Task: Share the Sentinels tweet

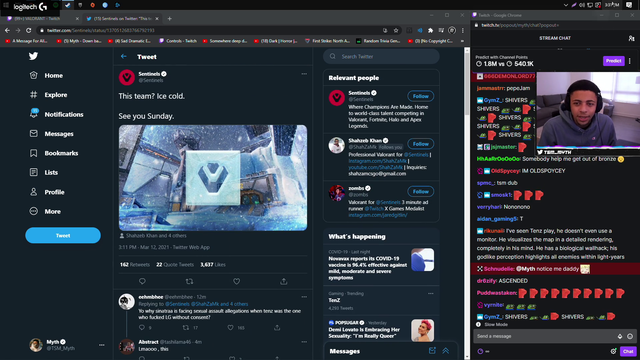Action: 284,281
